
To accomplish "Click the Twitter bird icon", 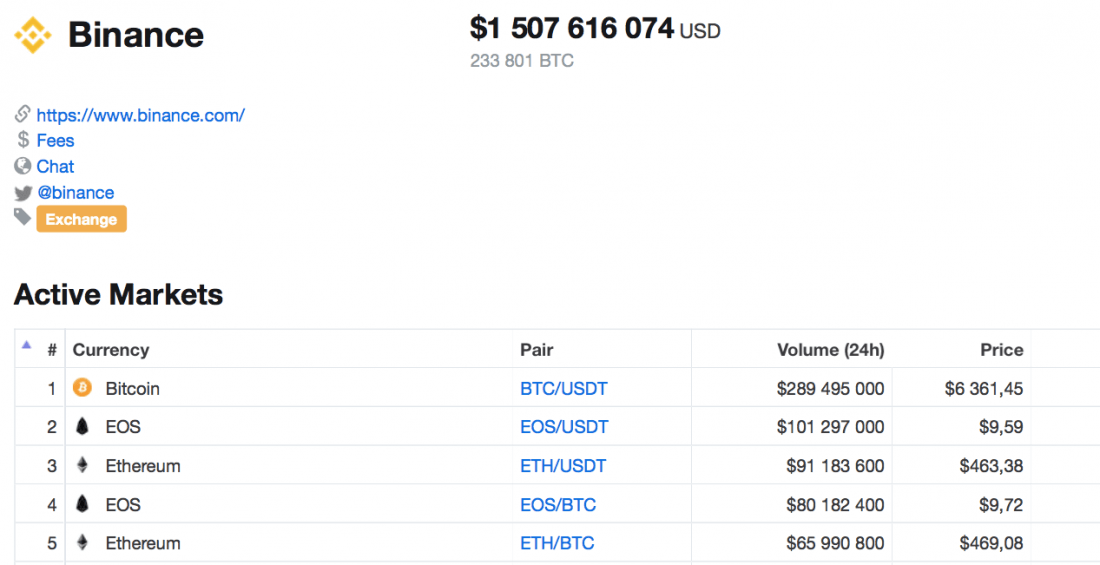I will click(x=23, y=193).
